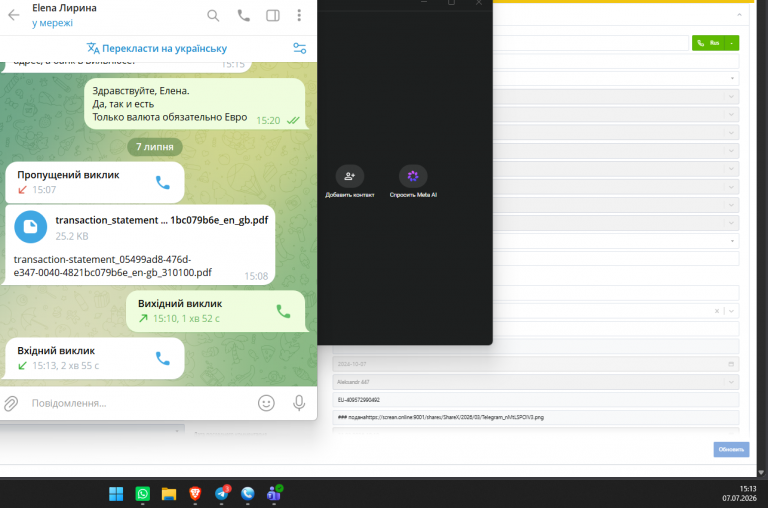Click phone icon in 'Вхідний виклик' bubble
Image resolution: width=768 pixels, height=508 pixels.
point(163,358)
